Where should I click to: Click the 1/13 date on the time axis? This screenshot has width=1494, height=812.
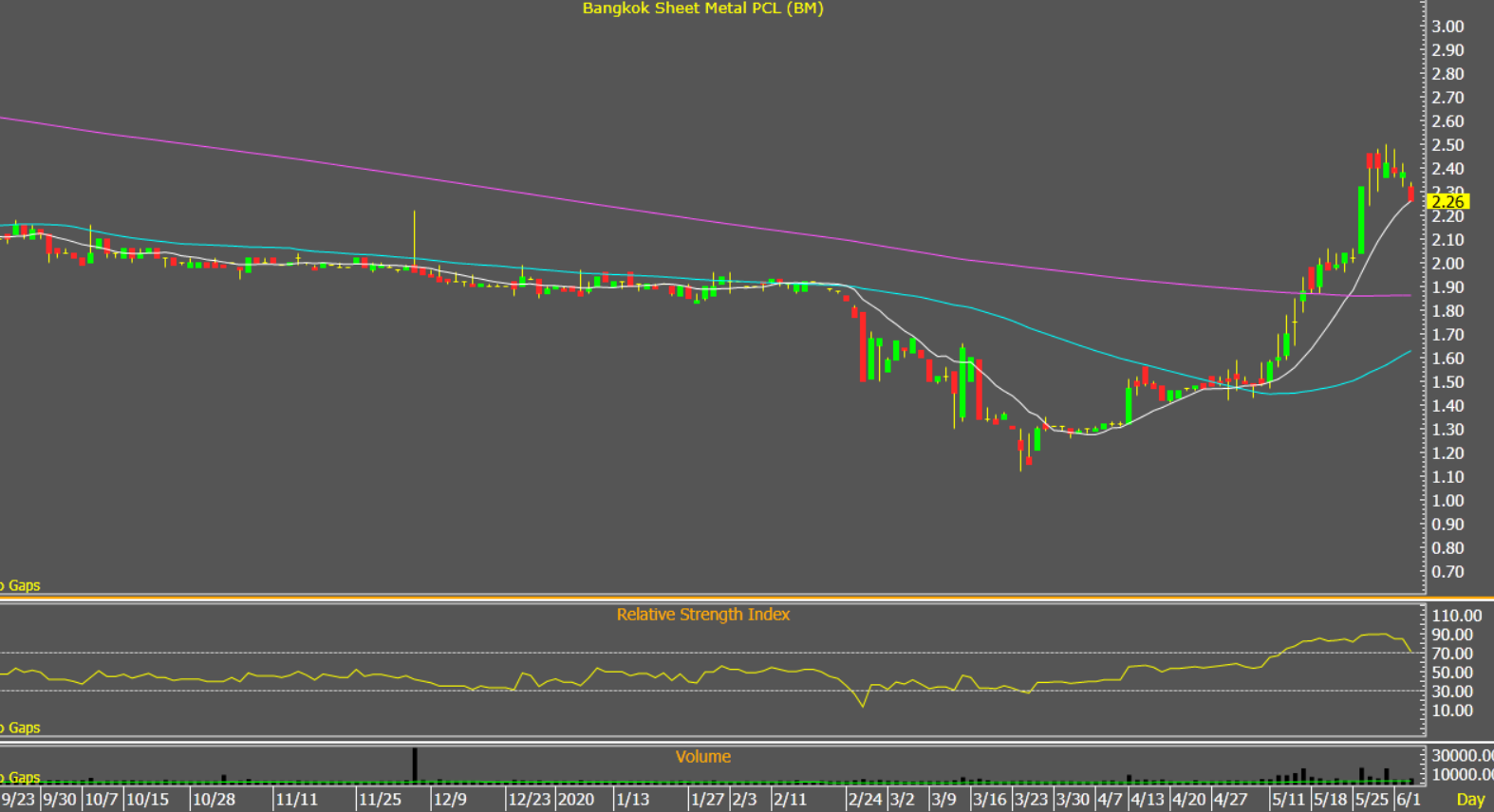click(633, 800)
